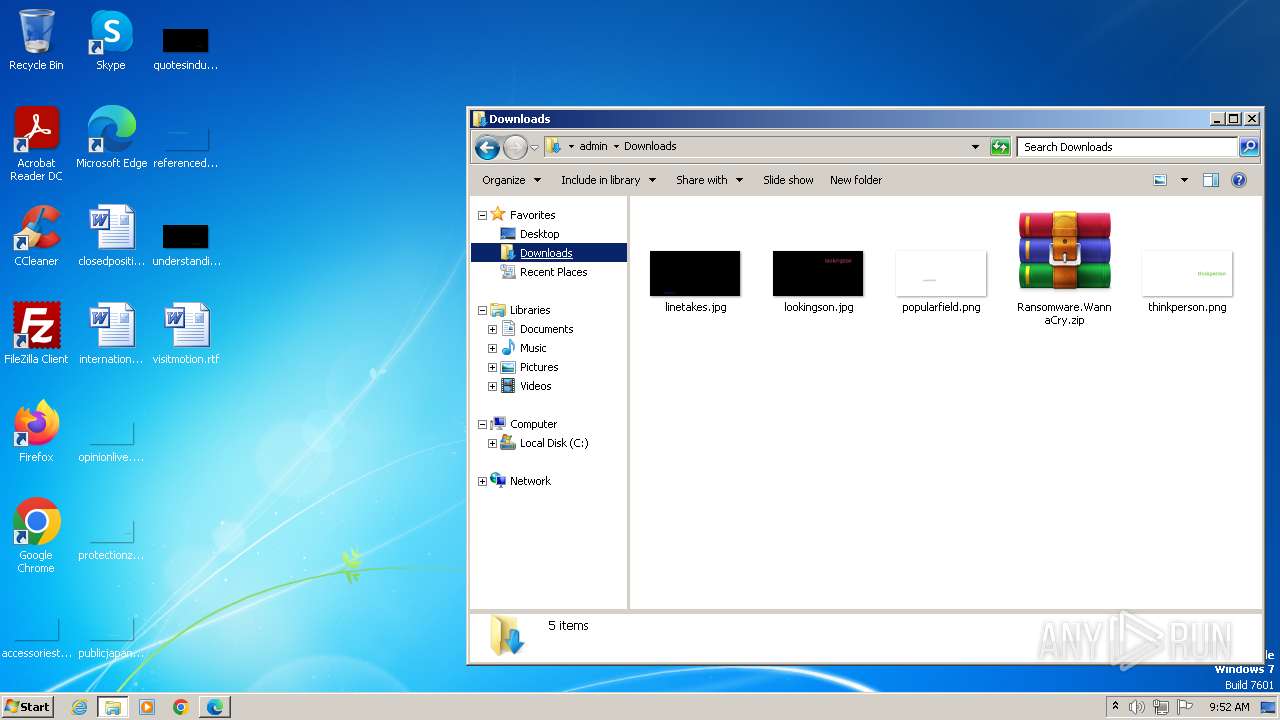Open Internet Explorer from the taskbar
This screenshot has height=720, width=1280.
coord(79,707)
